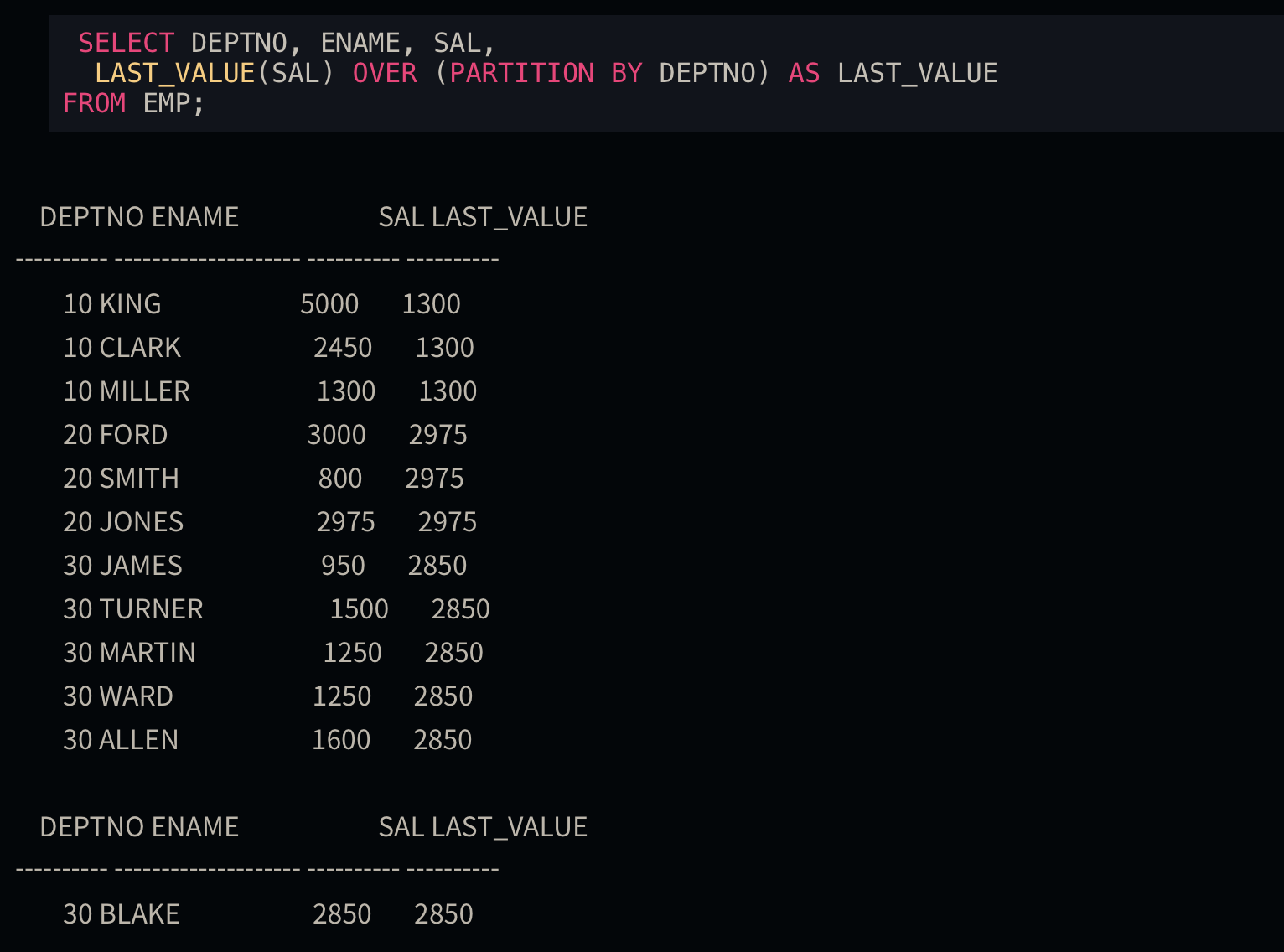This screenshot has width=1284, height=952.
Task: Click the ALLEN employee name
Action: [138, 739]
